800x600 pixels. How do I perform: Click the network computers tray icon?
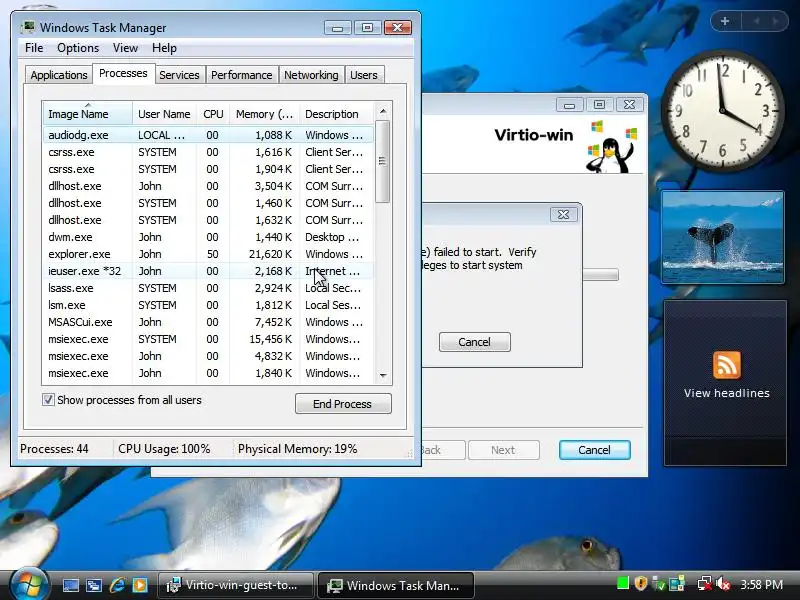(x=677, y=584)
